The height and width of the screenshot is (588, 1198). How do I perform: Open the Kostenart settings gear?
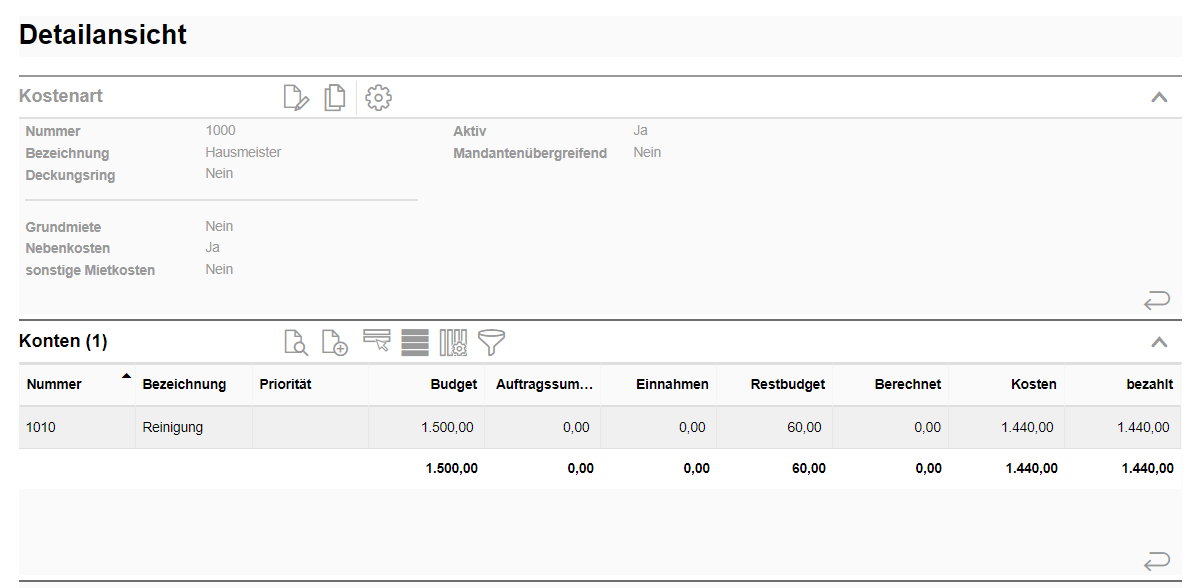[379, 97]
